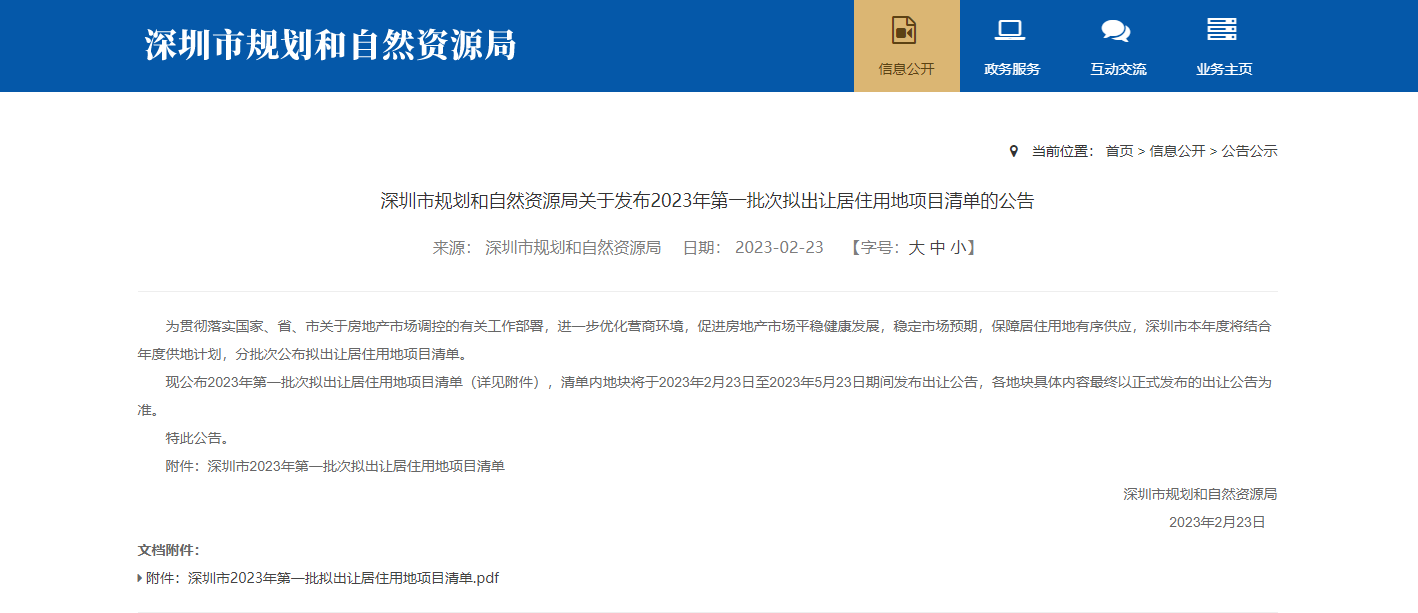This screenshot has height=613, width=1418.
Task: Open the 互动交流 navigation label
Action: [x=1118, y=69]
